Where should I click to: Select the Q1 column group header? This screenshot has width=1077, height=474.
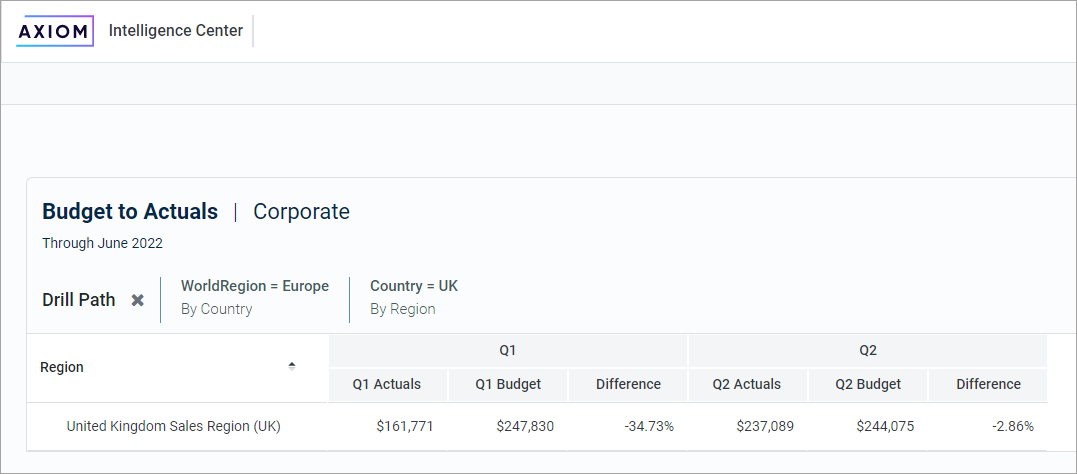508,350
